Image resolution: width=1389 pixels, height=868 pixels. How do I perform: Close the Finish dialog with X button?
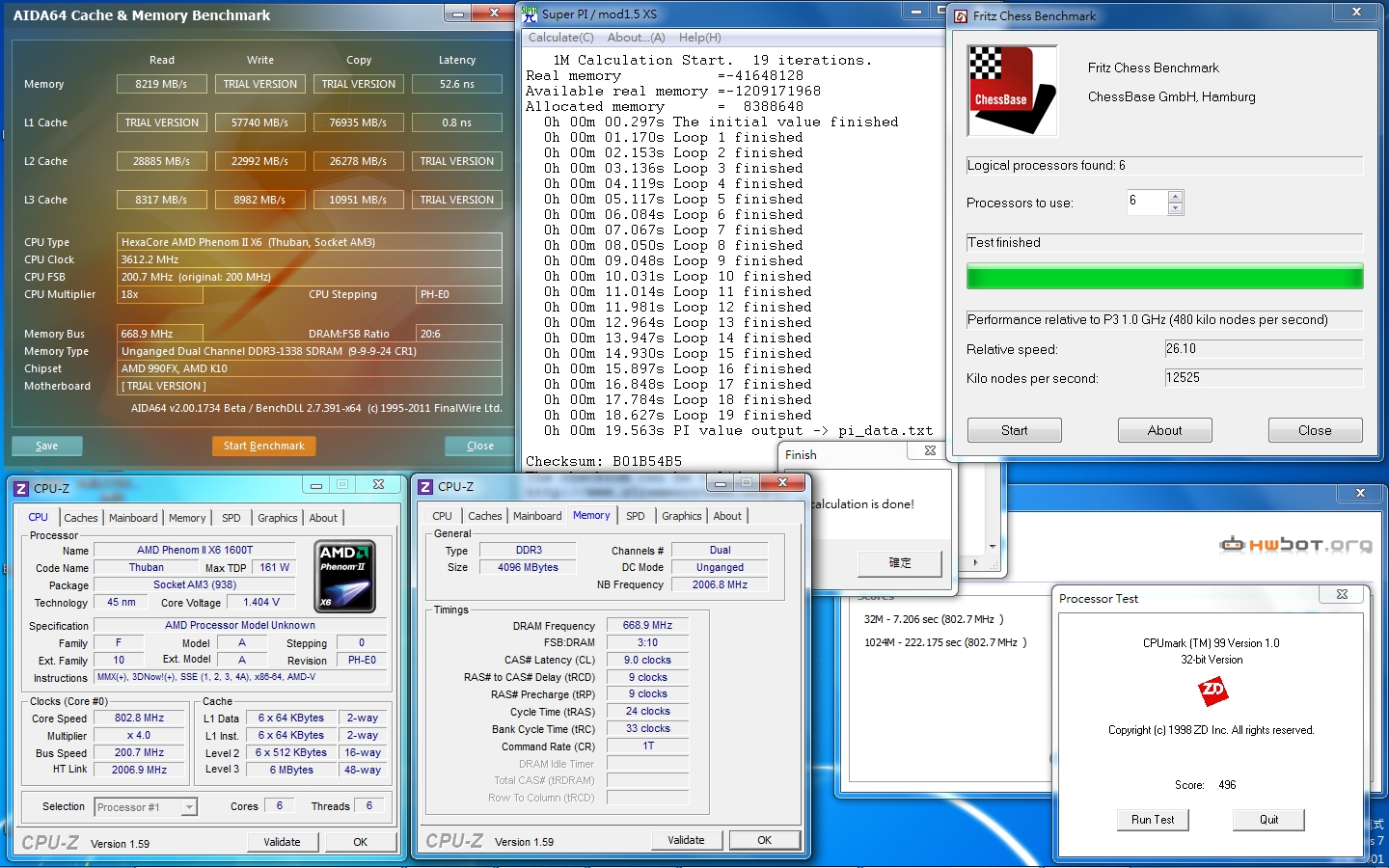pyautogui.click(x=930, y=450)
